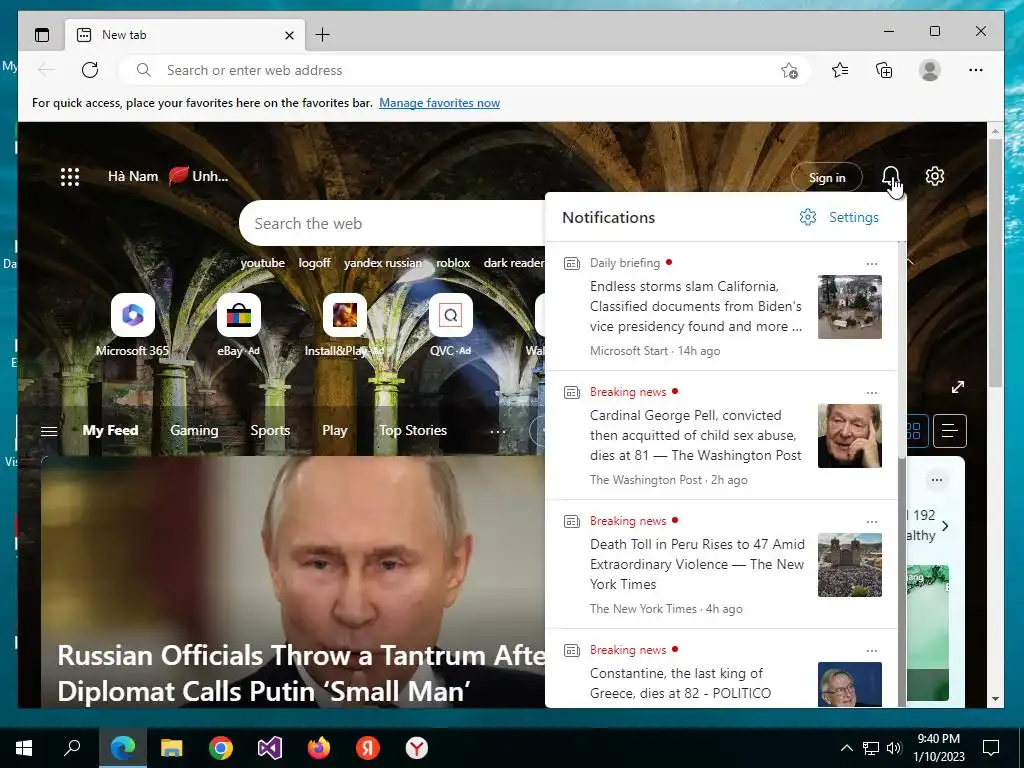Open a new browser tab plus button
The width and height of the screenshot is (1024, 768).
point(322,35)
